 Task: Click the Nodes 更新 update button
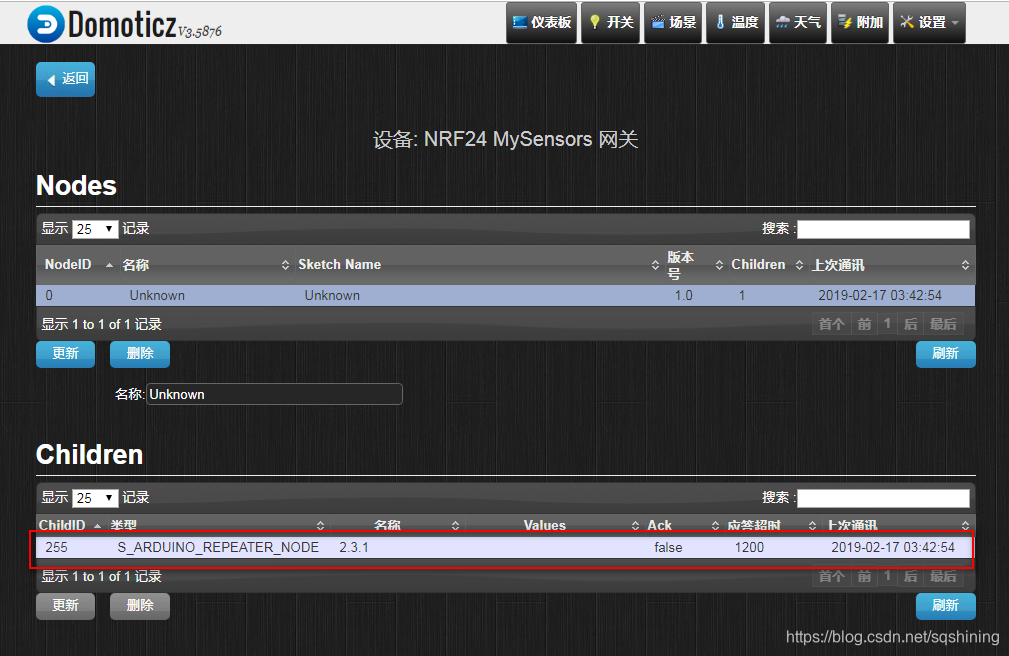(66, 354)
